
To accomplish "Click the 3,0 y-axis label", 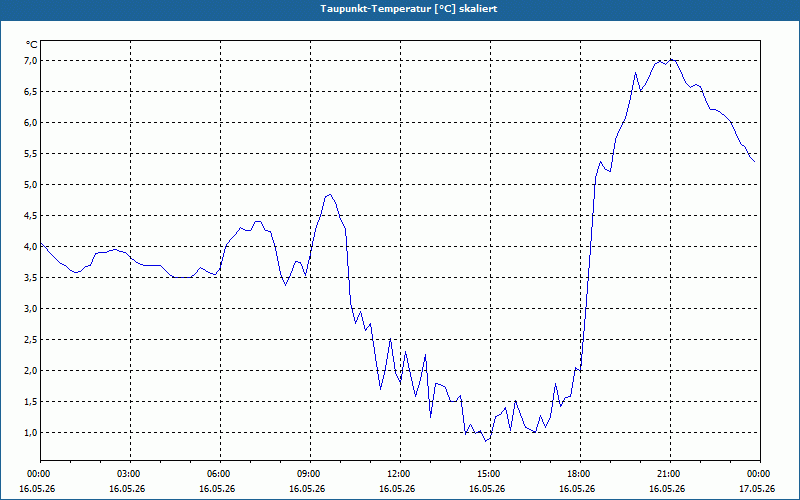I will tap(31, 309).
